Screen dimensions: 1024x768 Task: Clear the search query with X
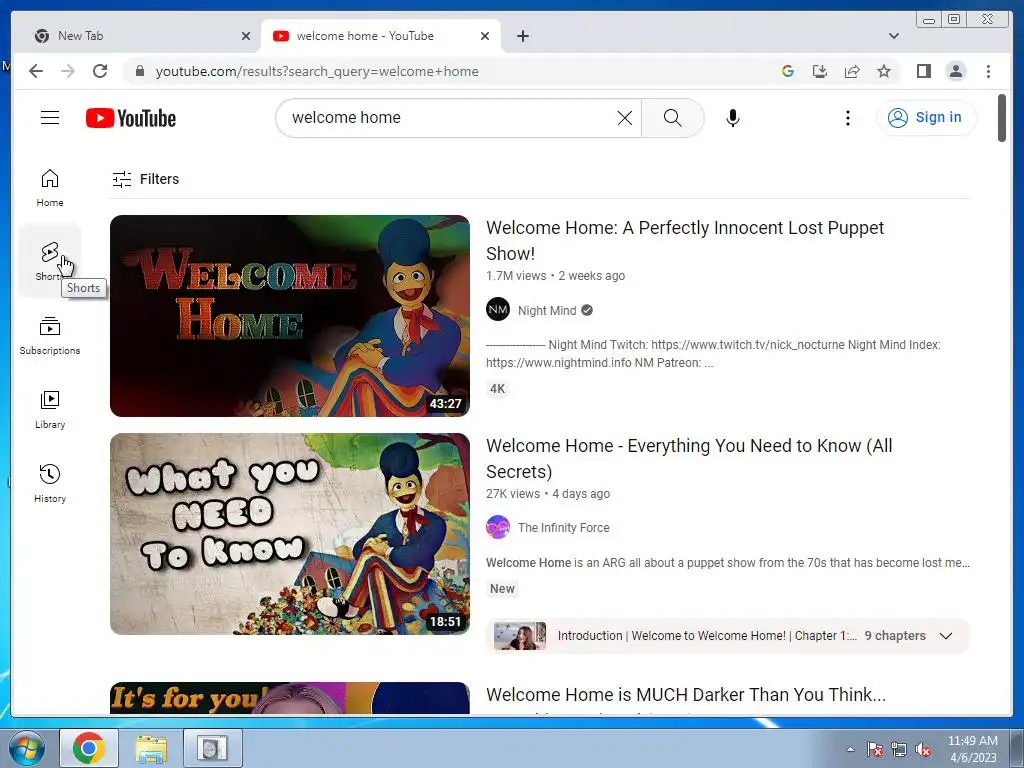[625, 118]
